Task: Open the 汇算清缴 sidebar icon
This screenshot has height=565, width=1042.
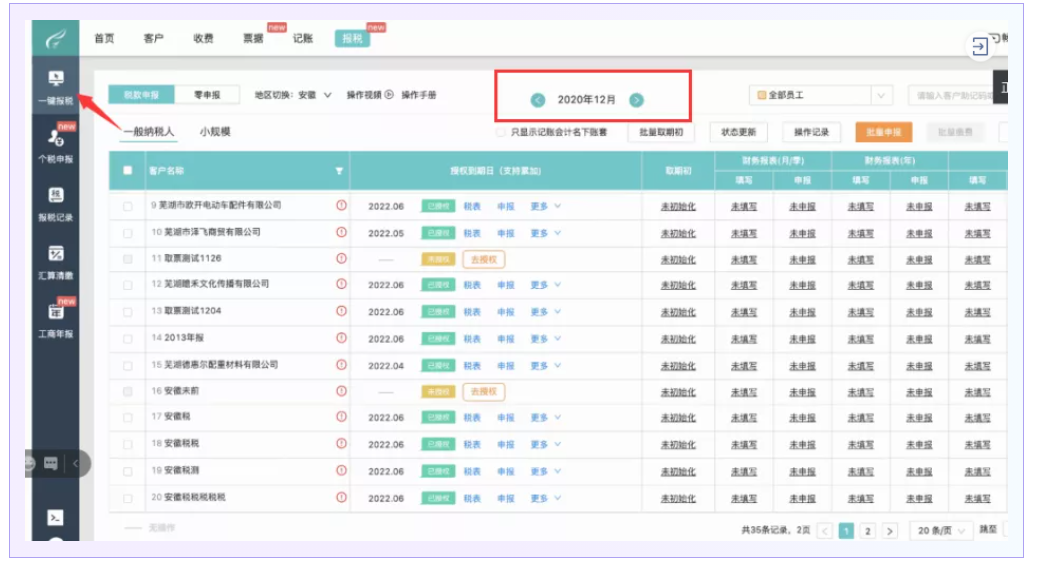Action: [55, 260]
